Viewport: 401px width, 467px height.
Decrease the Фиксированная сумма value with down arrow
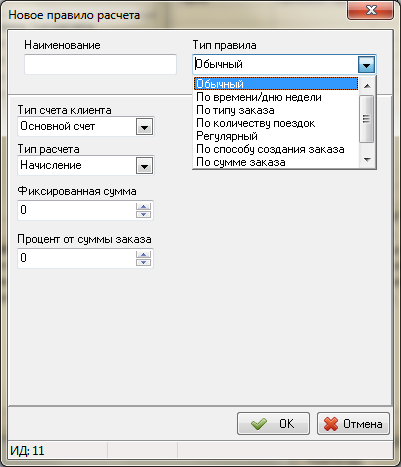[x=144, y=214]
